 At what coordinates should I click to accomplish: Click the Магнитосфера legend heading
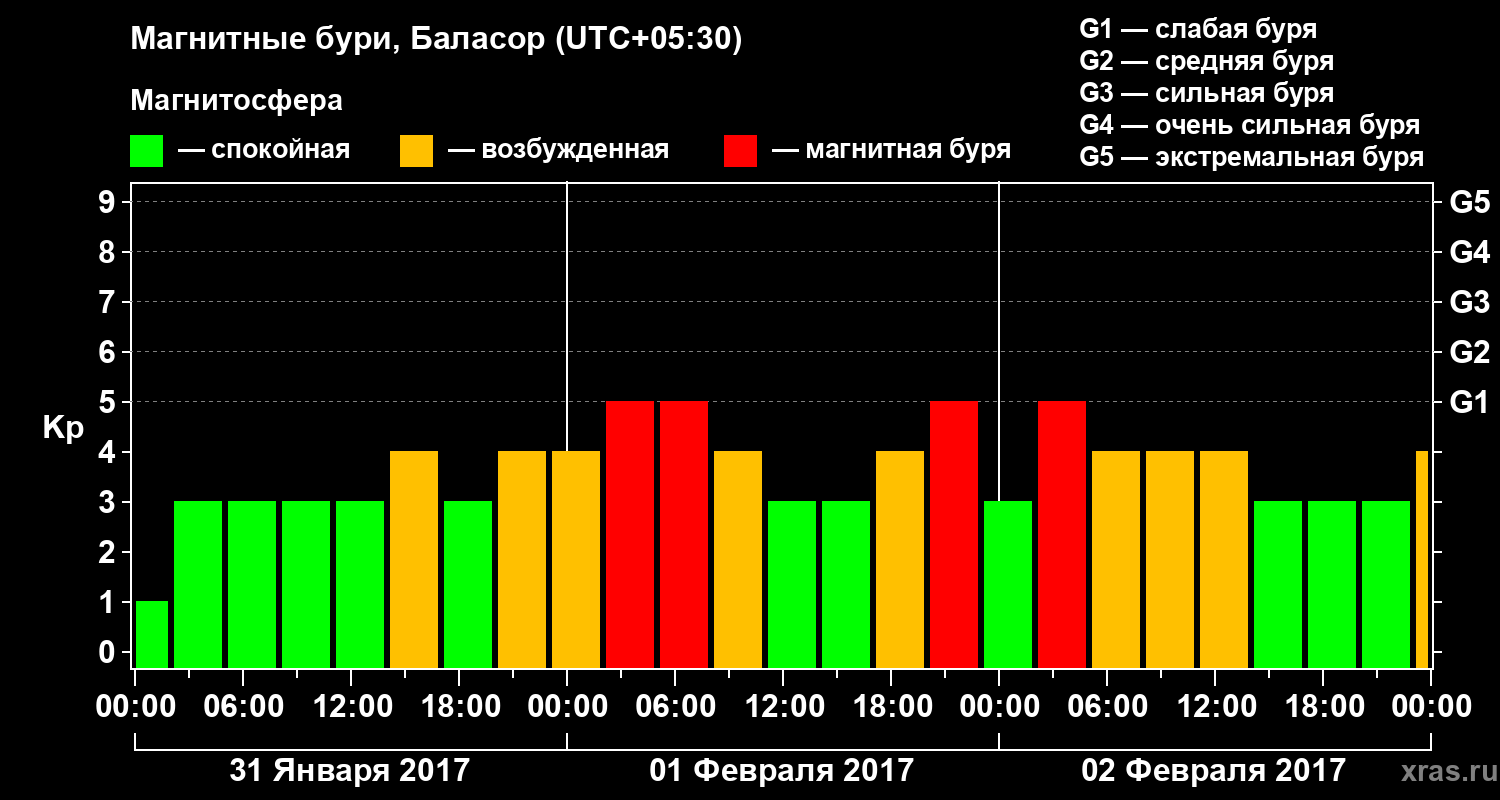pyautogui.click(x=237, y=101)
